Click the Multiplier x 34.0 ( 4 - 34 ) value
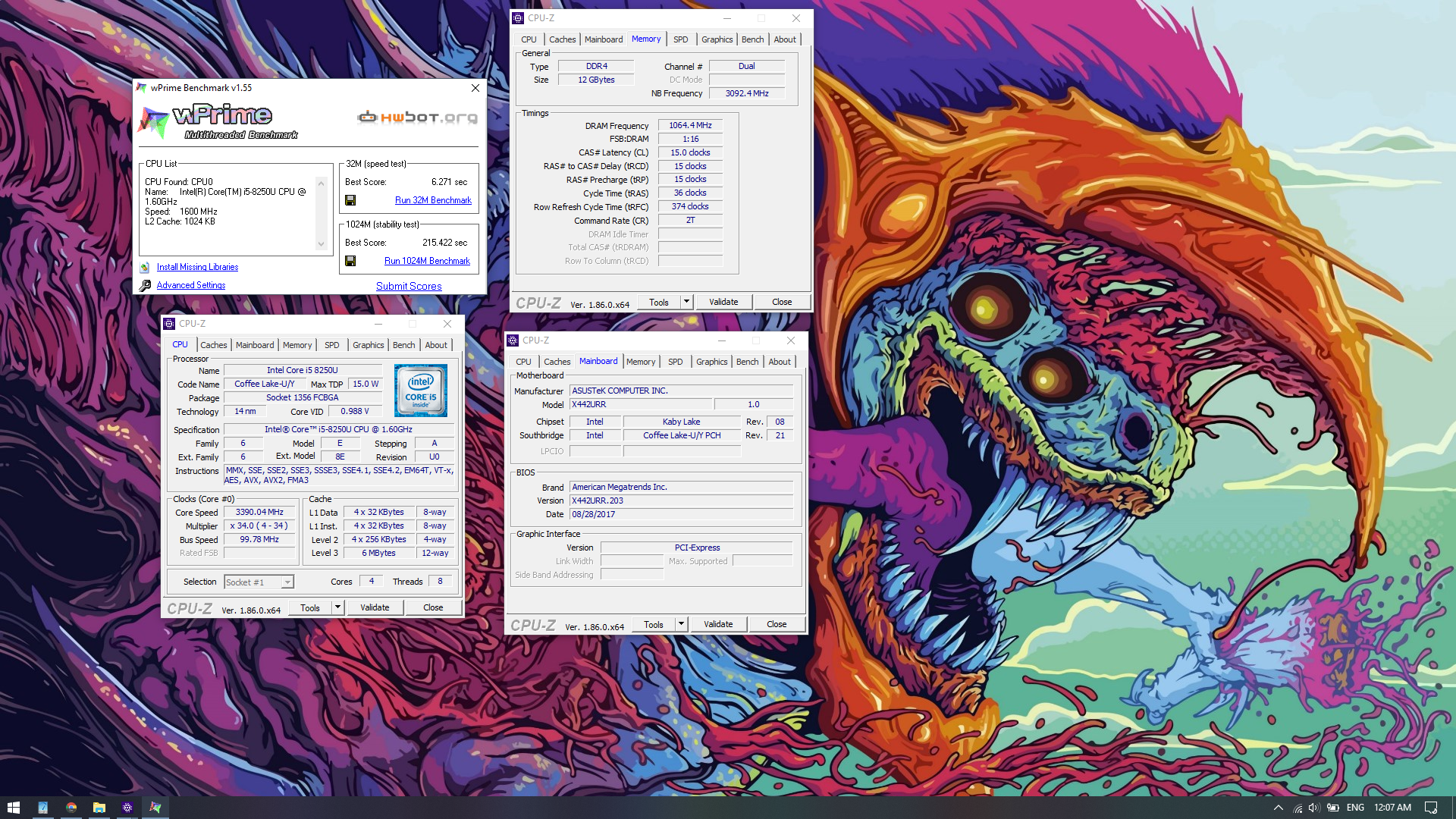This screenshot has width=1456, height=819. pos(259,526)
